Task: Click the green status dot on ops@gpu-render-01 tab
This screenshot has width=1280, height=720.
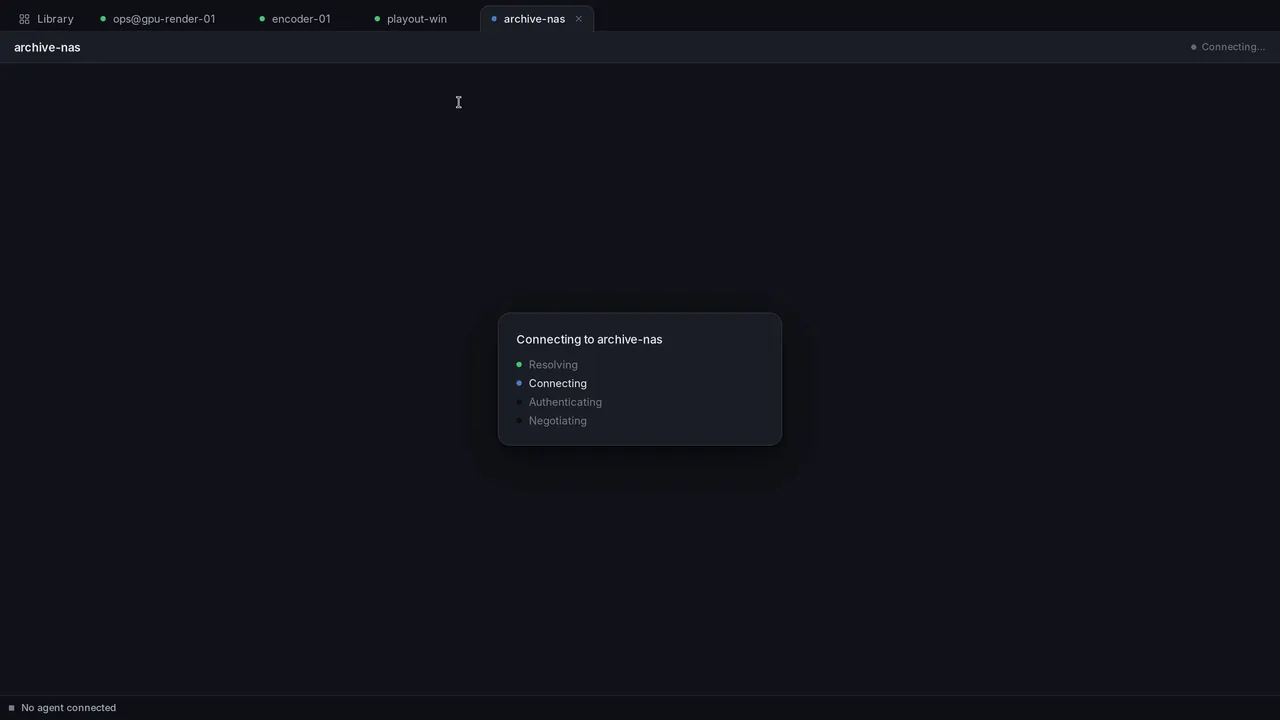Action: pos(103,19)
